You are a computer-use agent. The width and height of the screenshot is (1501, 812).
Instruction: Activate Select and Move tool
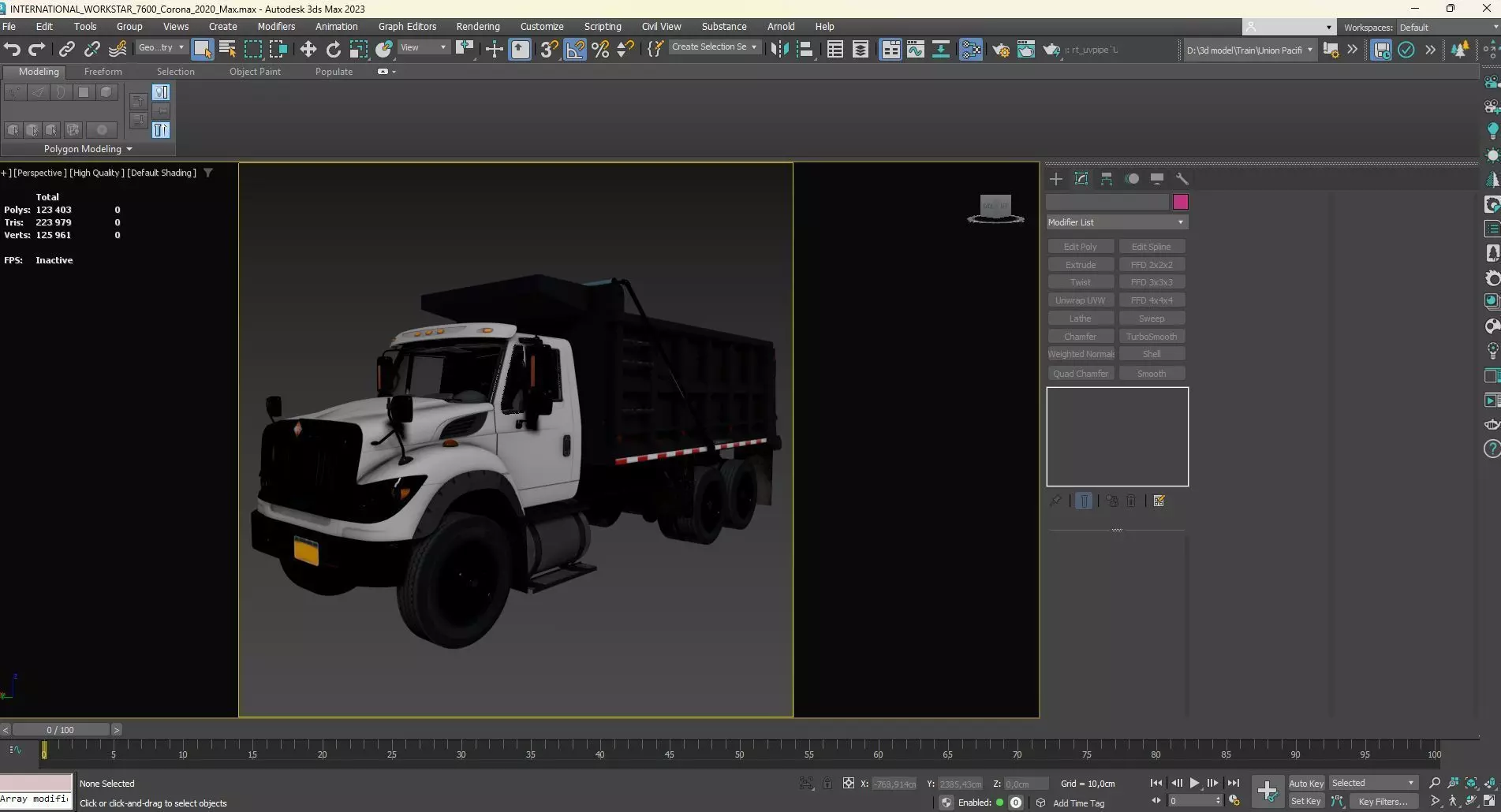pos(308,49)
